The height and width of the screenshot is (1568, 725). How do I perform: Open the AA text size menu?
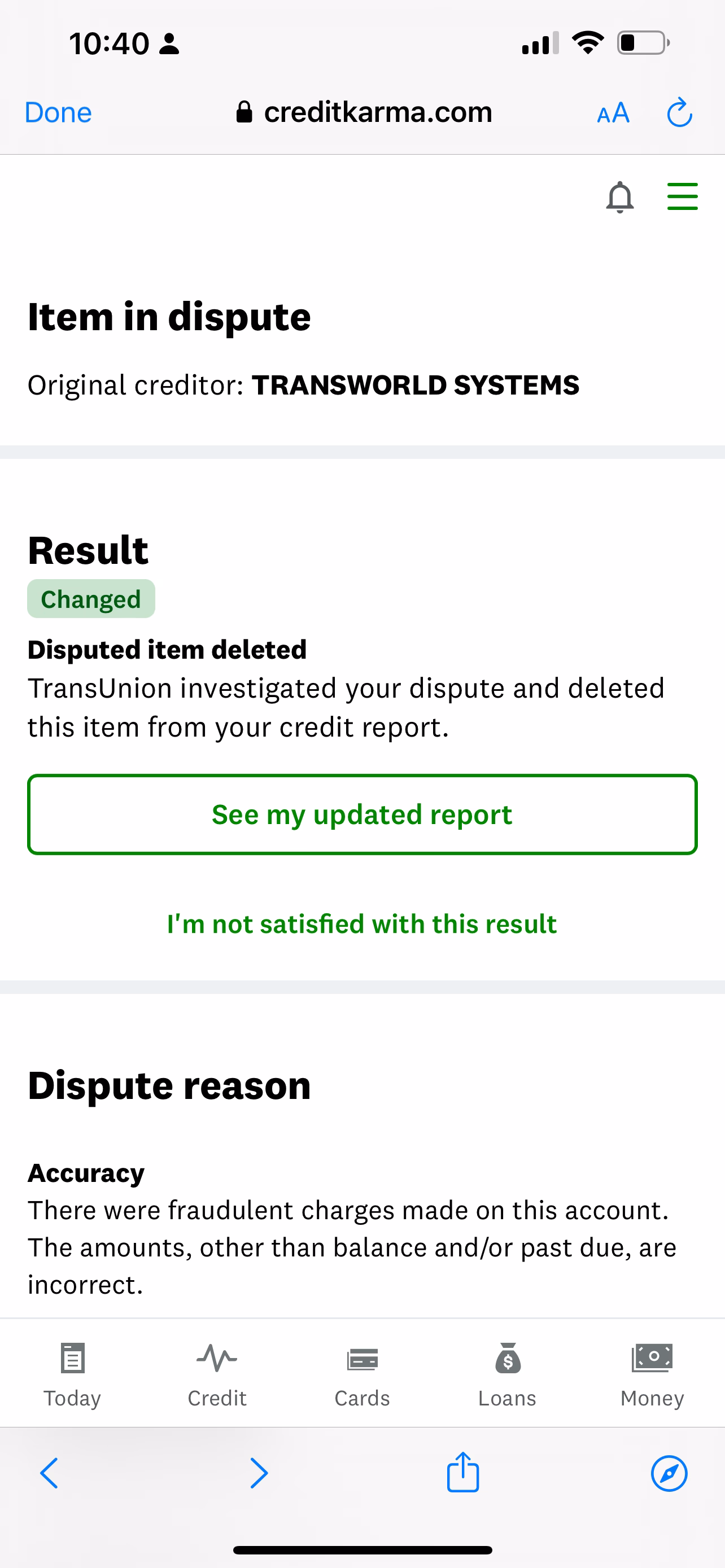click(613, 113)
